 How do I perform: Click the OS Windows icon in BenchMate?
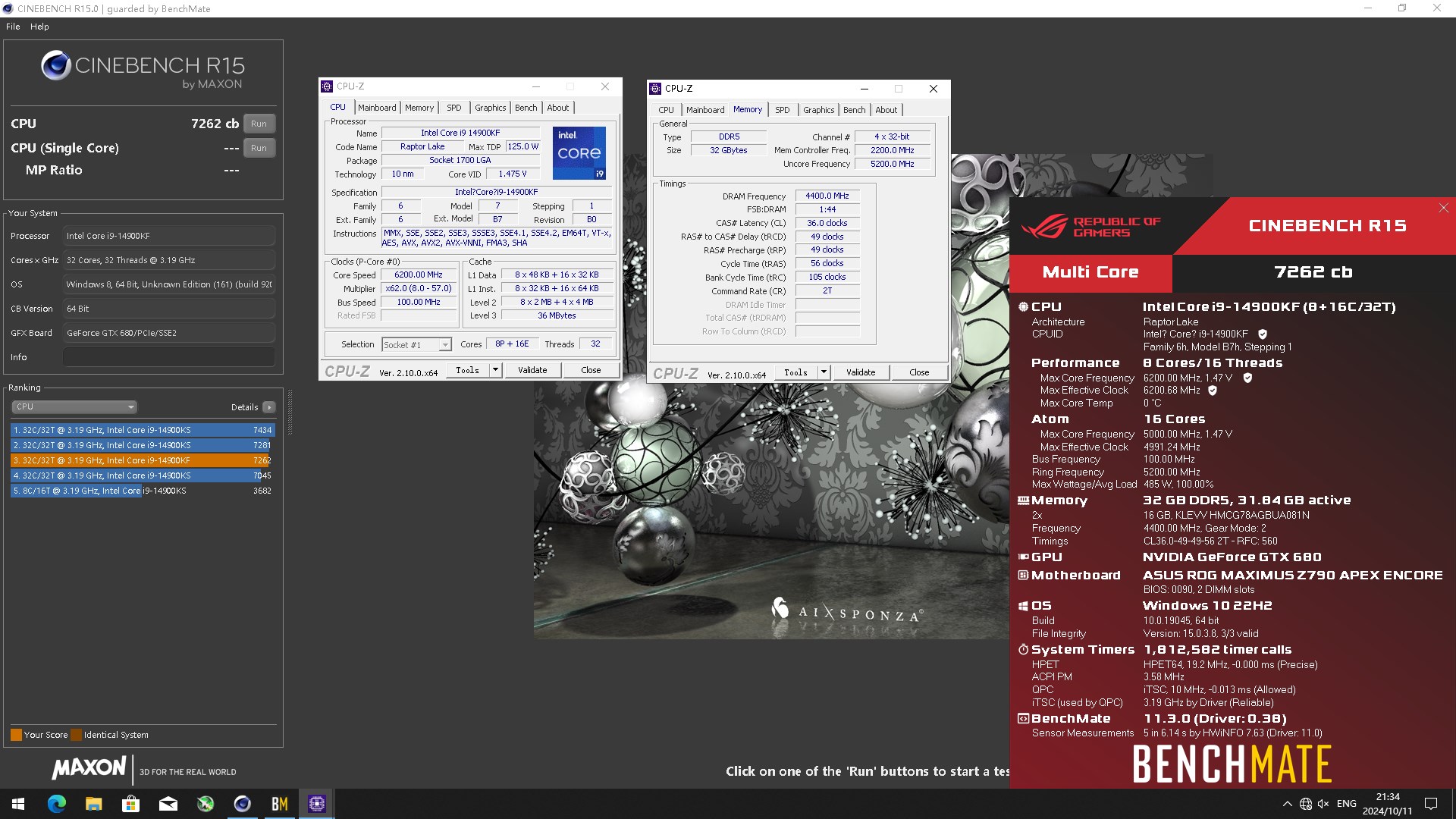pyautogui.click(x=1023, y=606)
